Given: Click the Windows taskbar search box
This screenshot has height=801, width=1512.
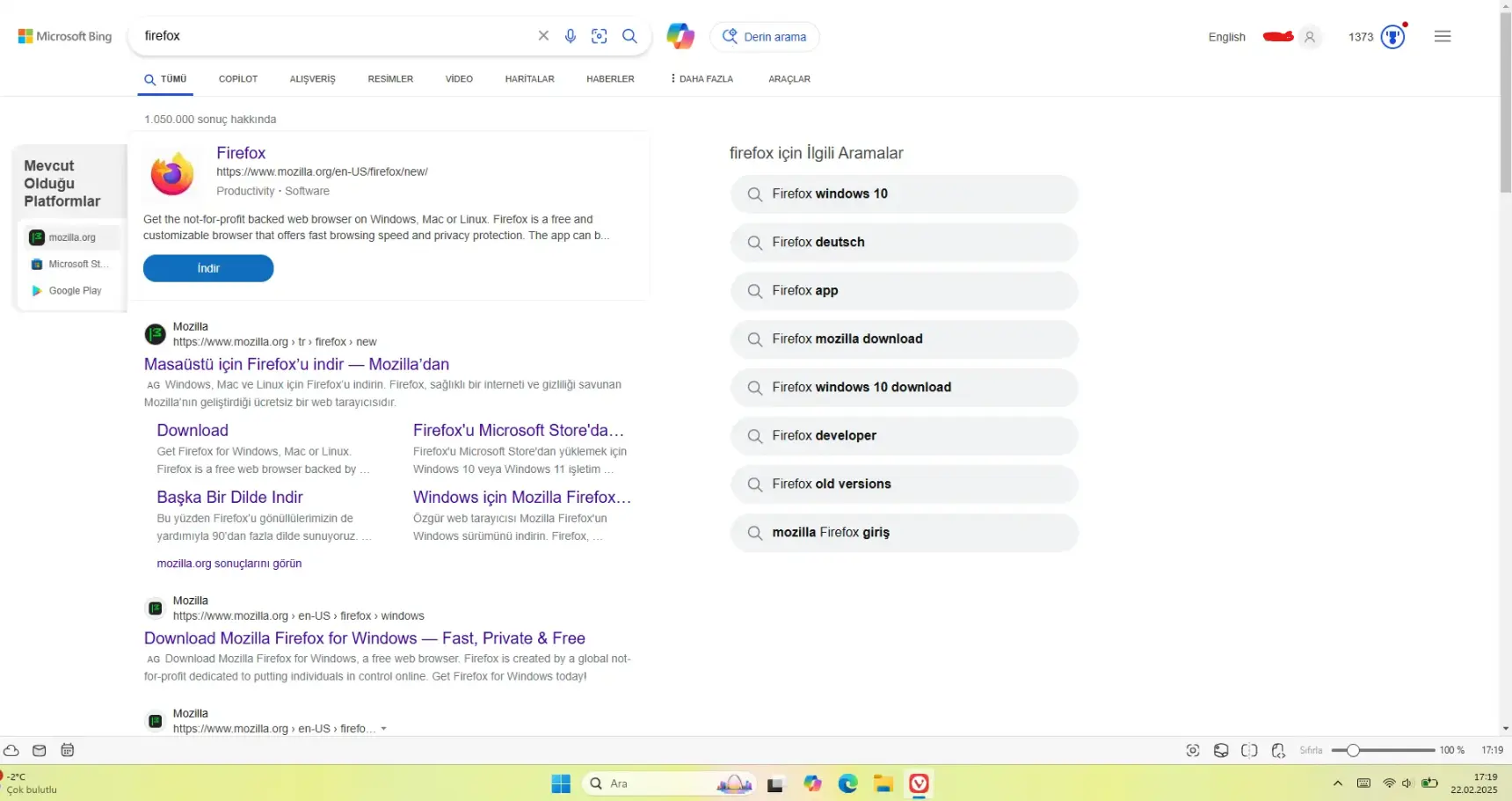Looking at the screenshot, I should click(x=670, y=783).
